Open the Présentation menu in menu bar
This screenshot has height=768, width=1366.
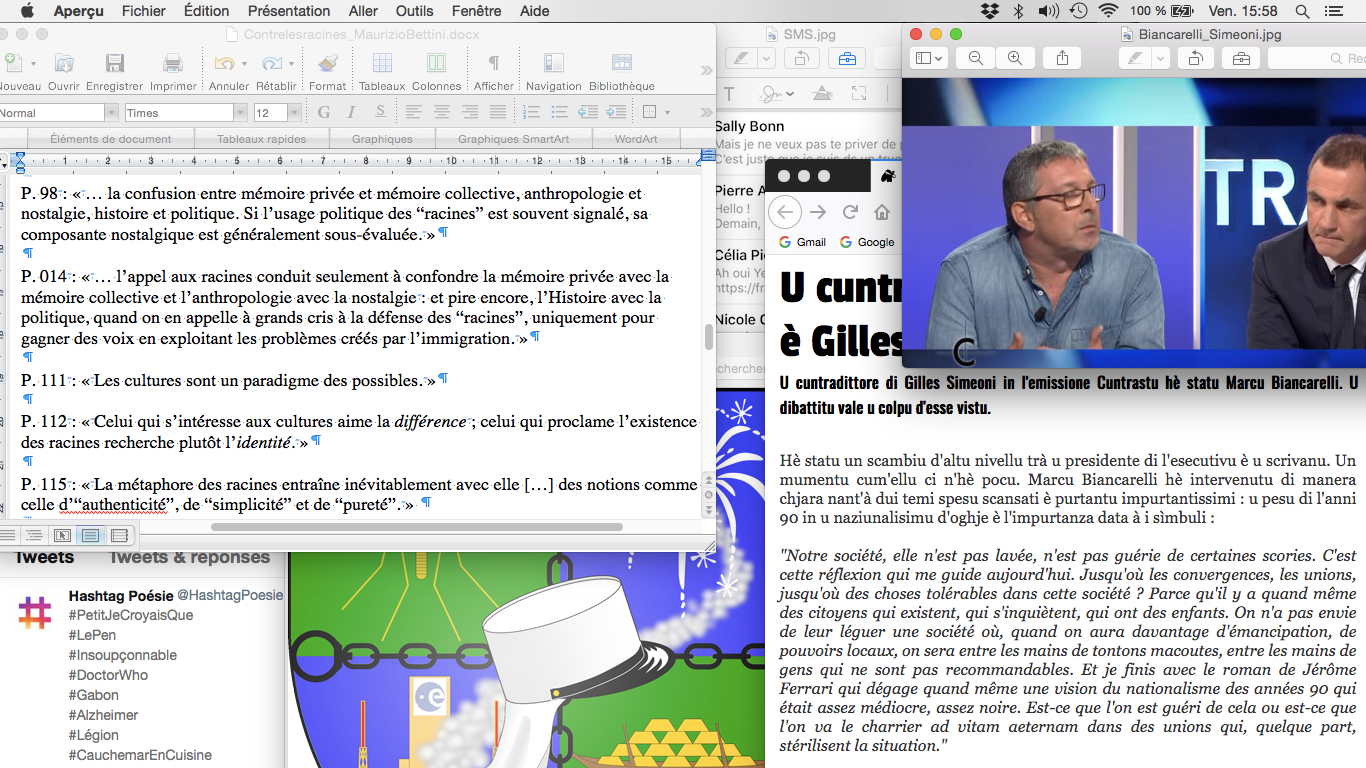(x=288, y=11)
